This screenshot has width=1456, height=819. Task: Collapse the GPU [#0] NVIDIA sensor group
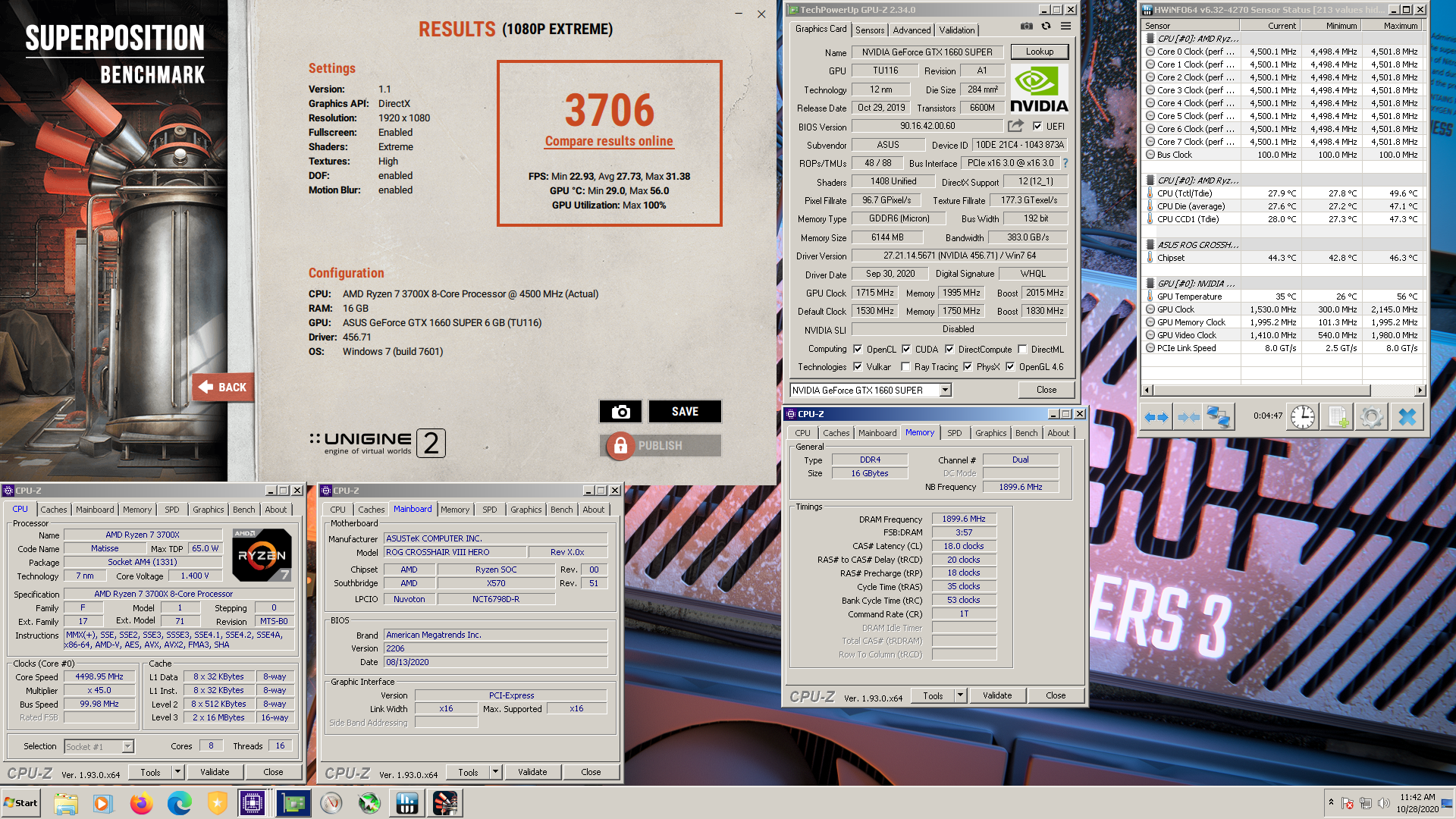[1150, 284]
